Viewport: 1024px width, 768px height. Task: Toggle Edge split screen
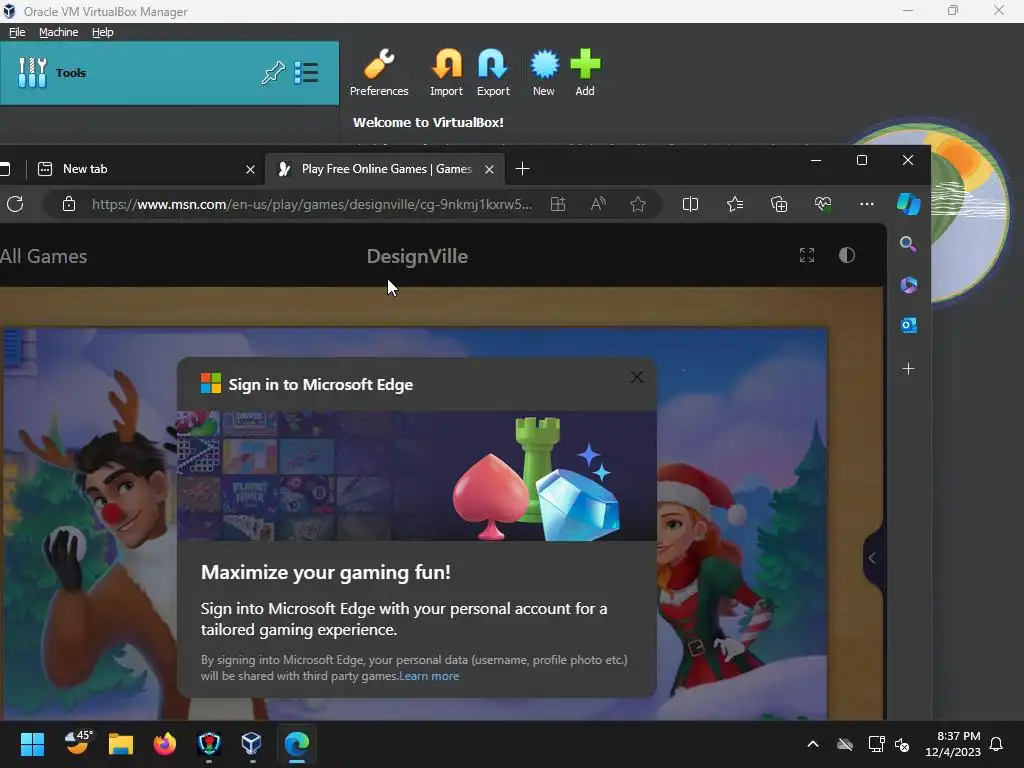(x=690, y=204)
